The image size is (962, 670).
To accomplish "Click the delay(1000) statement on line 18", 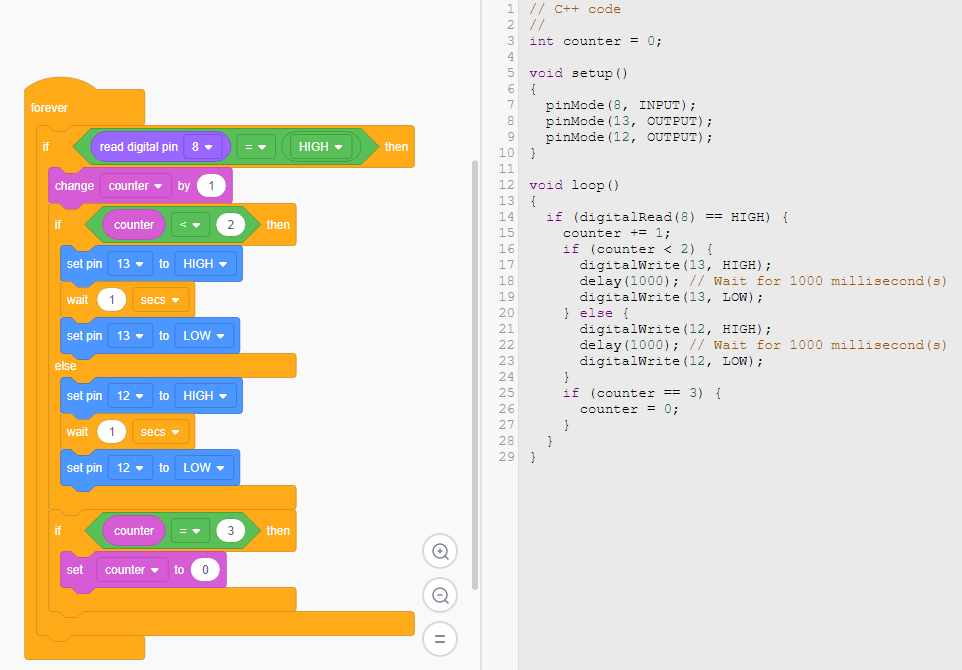I will point(629,281).
